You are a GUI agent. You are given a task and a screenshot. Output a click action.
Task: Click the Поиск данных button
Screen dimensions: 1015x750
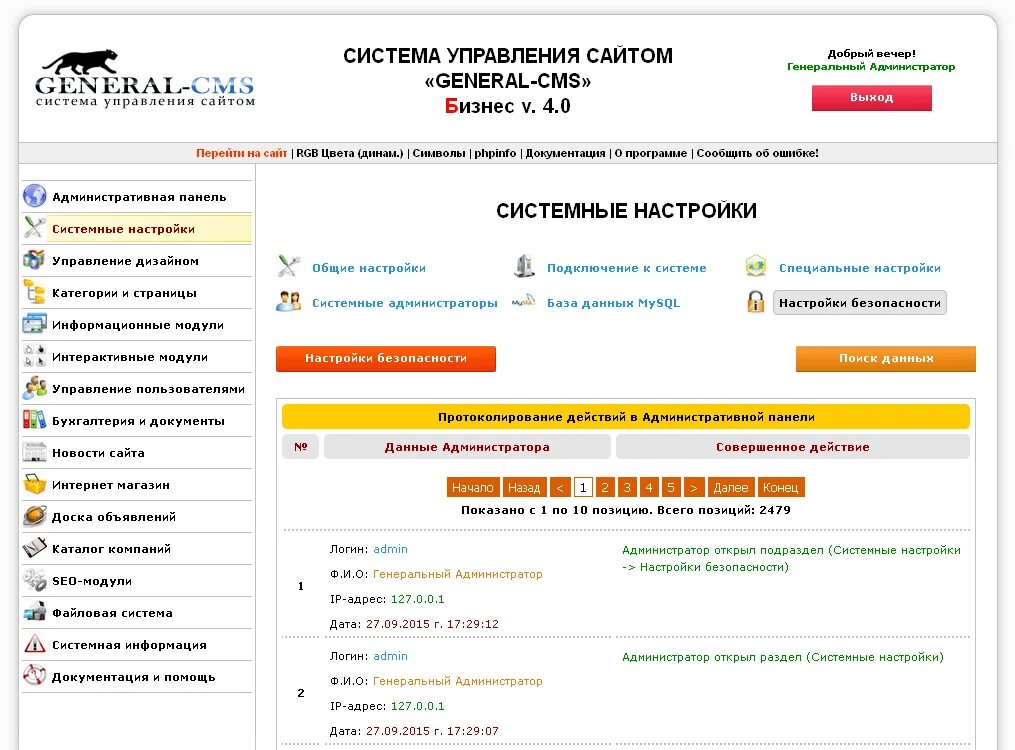pos(886,358)
